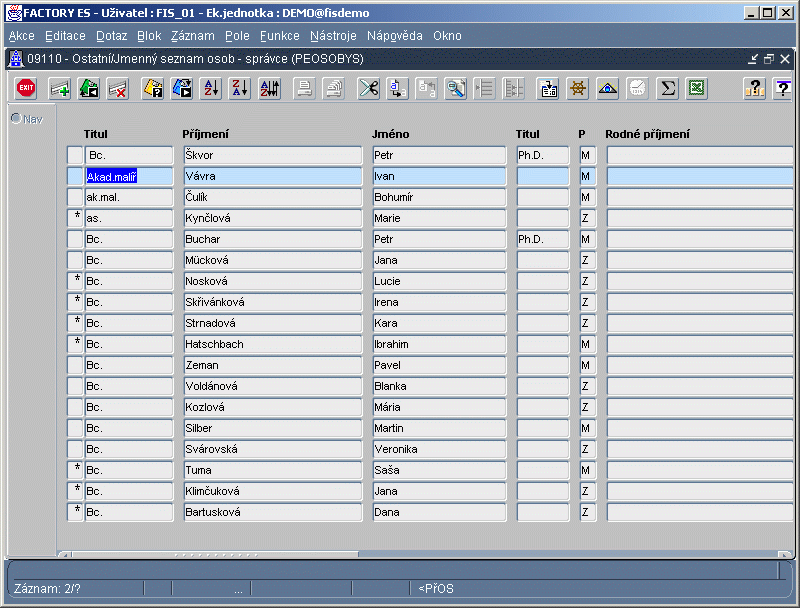Restore the inner PEOSOBYS form window
The width and height of the screenshot is (800, 608).
click(x=769, y=59)
